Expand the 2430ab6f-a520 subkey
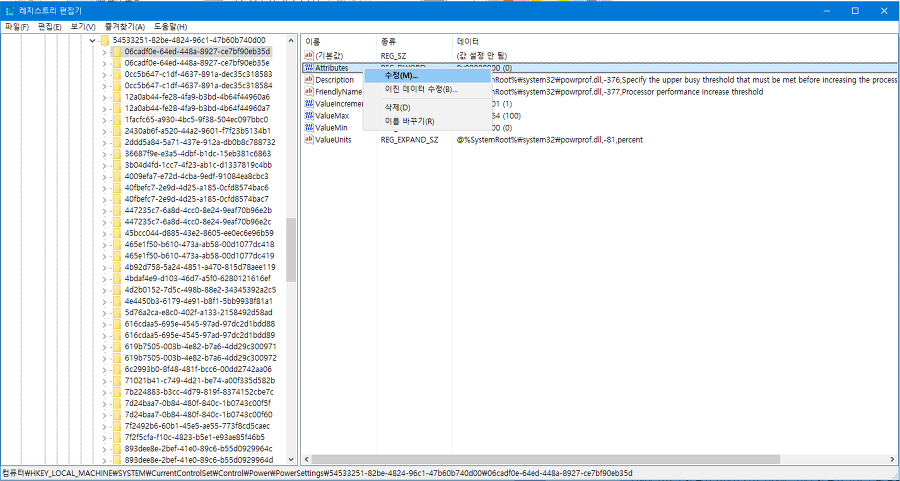This screenshot has height=481, width=900. click(x=104, y=131)
